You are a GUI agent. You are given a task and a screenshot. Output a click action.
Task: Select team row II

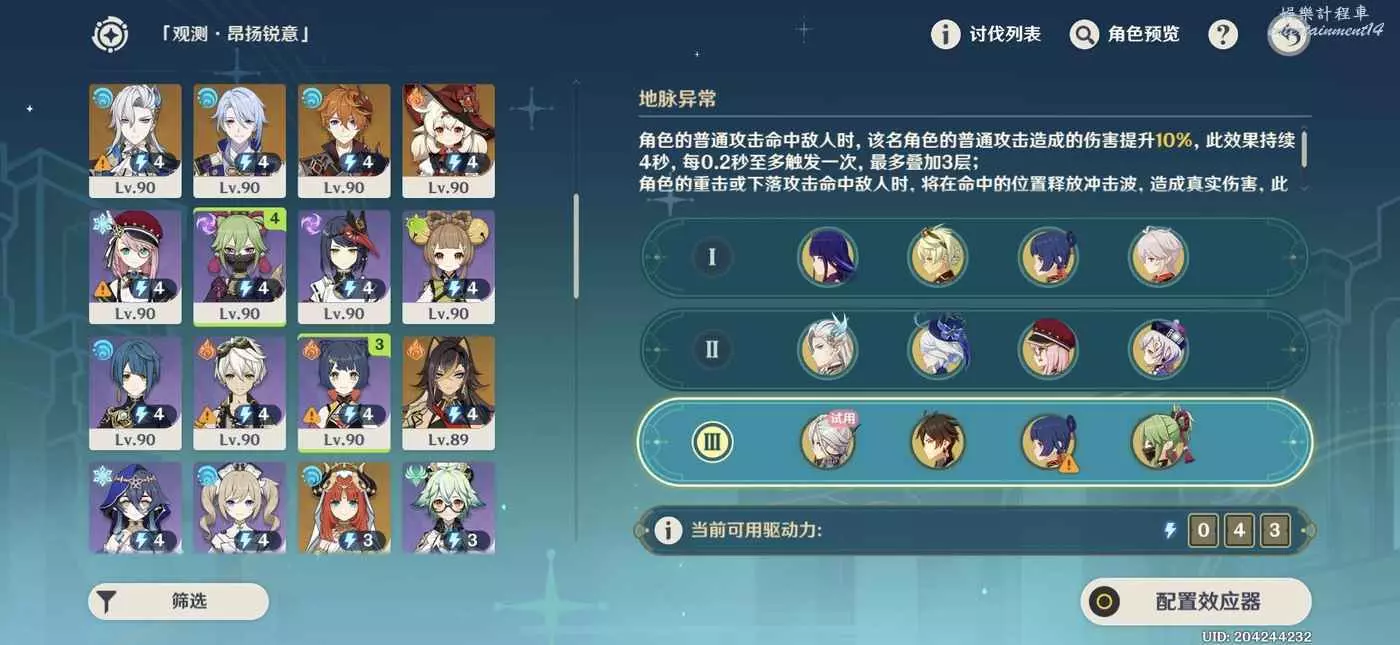(974, 349)
